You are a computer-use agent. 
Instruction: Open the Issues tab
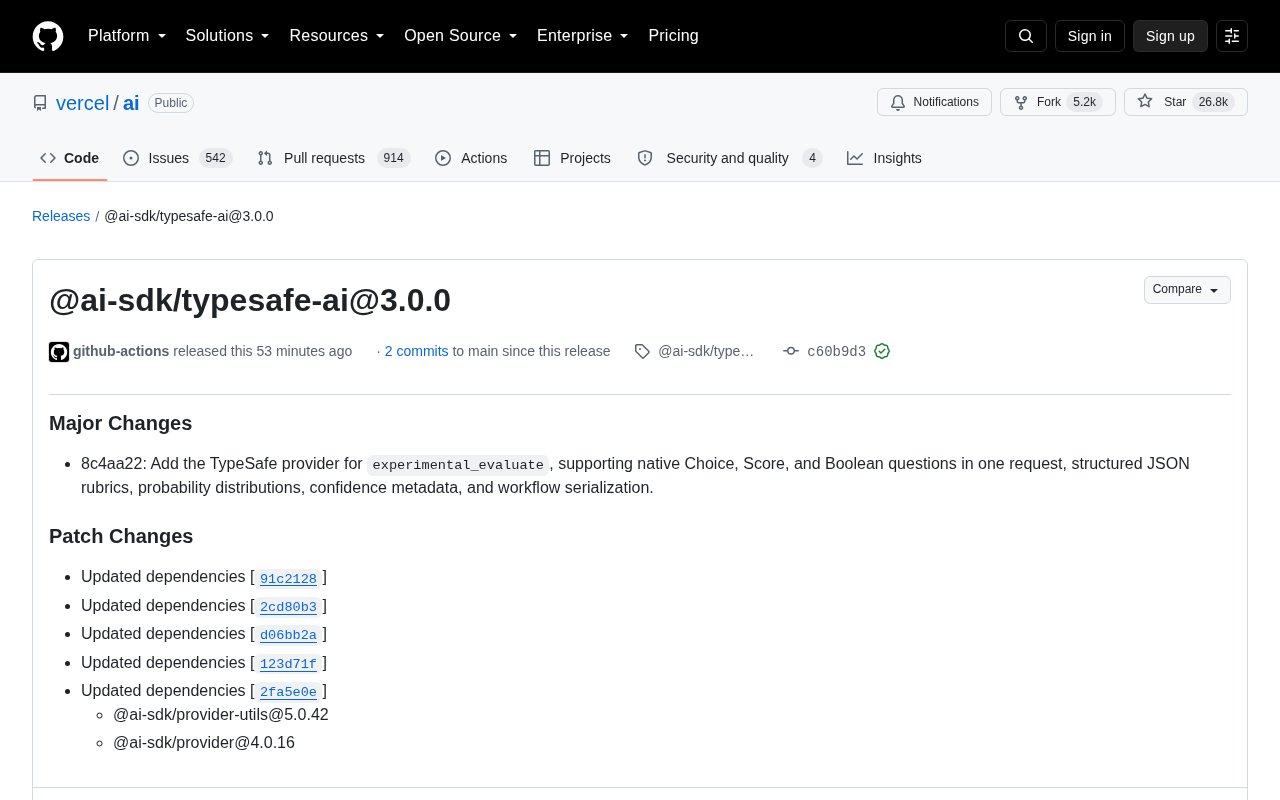click(178, 158)
